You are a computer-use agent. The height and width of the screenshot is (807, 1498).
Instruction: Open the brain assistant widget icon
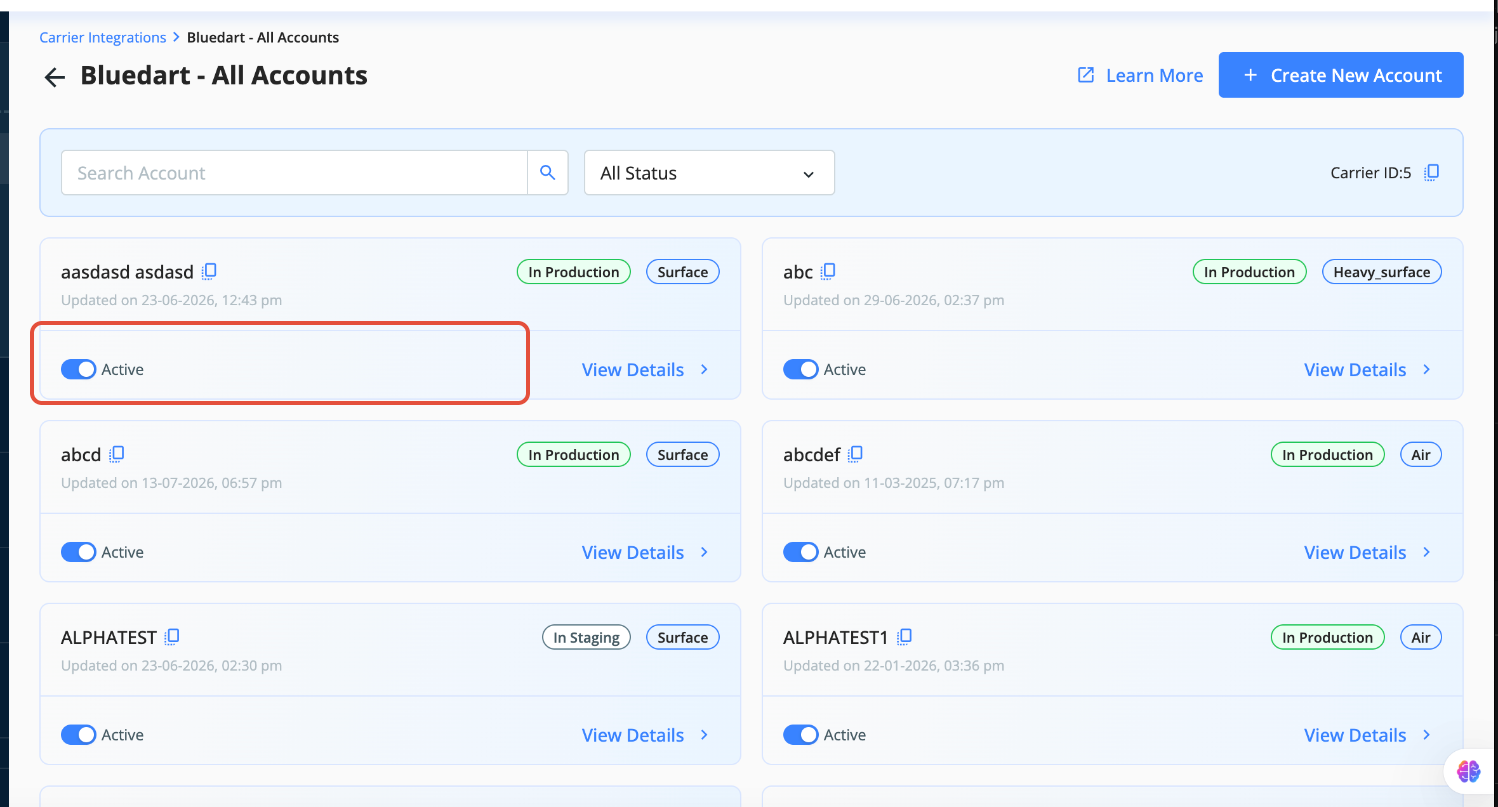pos(1468,771)
